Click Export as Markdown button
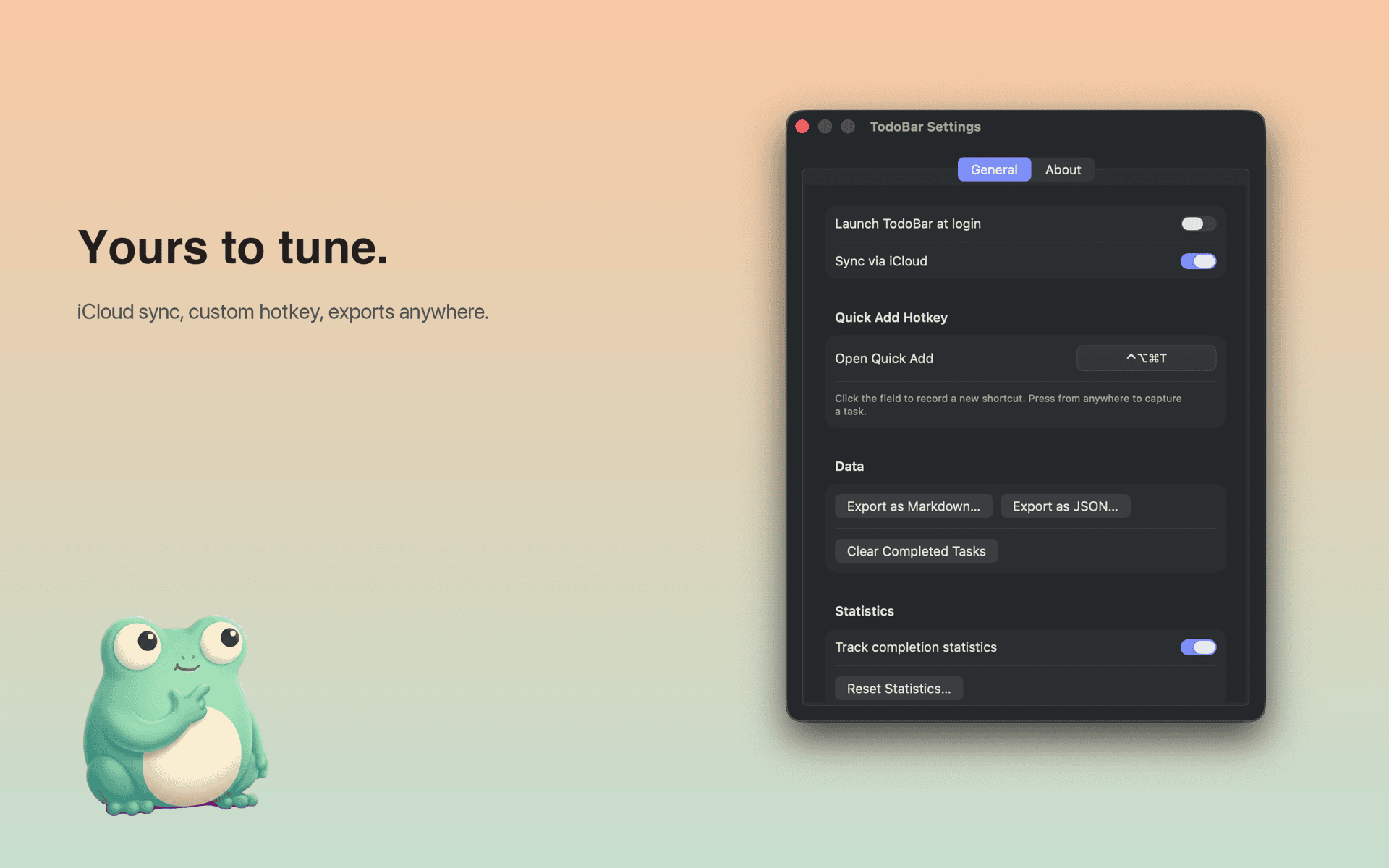This screenshot has height=868, width=1389. pyautogui.click(x=913, y=506)
